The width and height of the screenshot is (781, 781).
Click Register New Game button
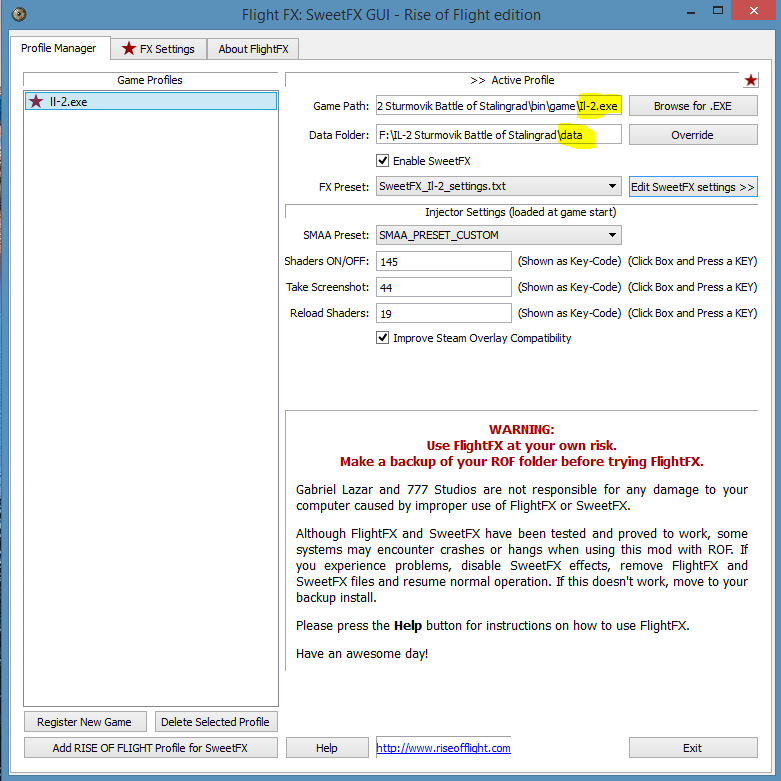[x=85, y=722]
